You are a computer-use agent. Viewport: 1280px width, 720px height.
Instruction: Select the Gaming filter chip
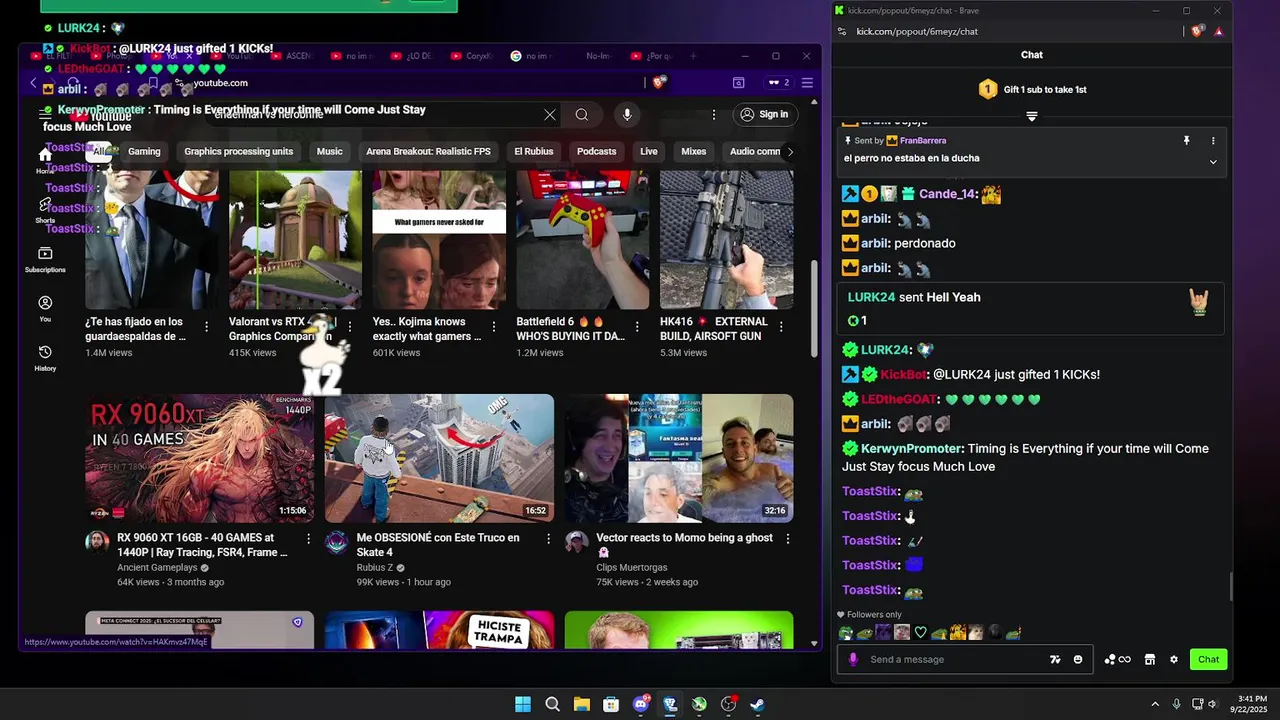(x=144, y=151)
